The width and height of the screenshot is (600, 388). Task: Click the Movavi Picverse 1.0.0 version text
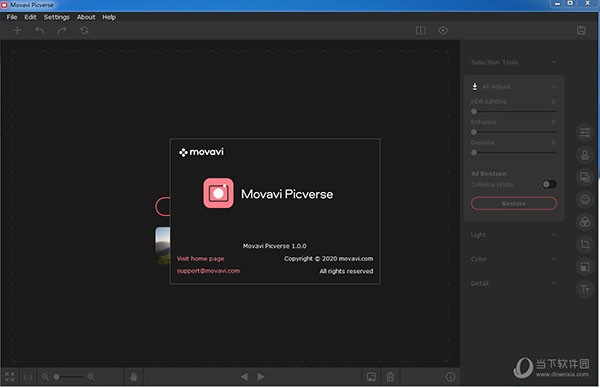pyautogui.click(x=274, y=246)
